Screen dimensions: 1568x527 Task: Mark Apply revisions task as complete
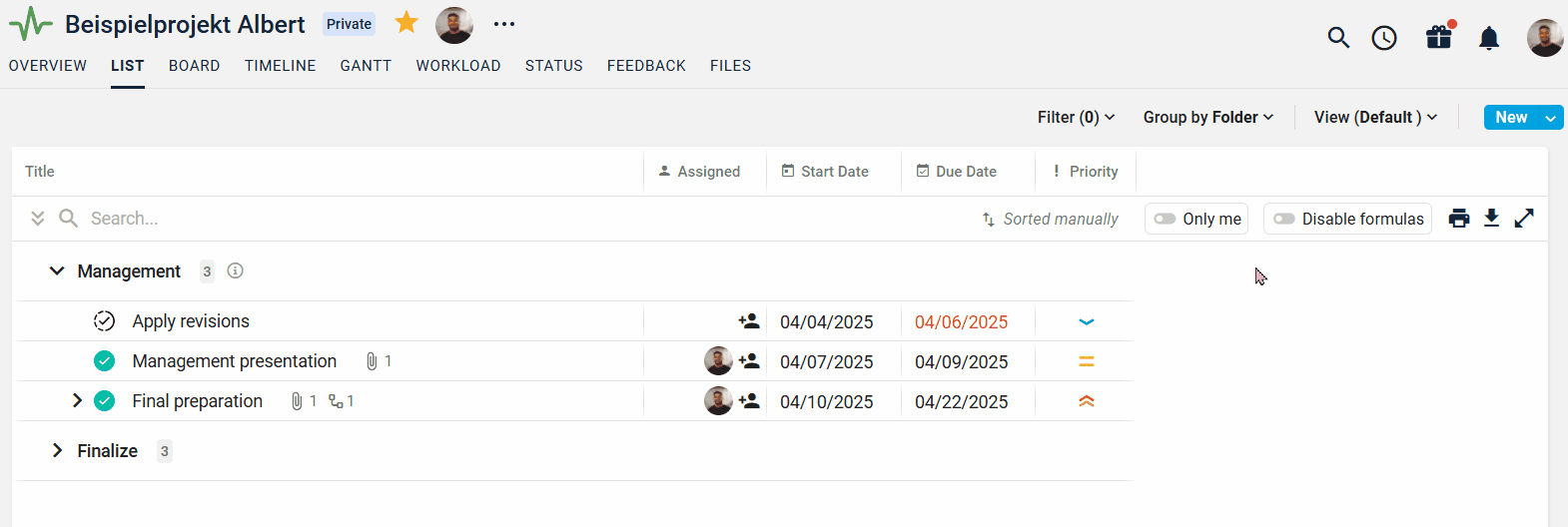pyautogui.click(x=104, y=321)
